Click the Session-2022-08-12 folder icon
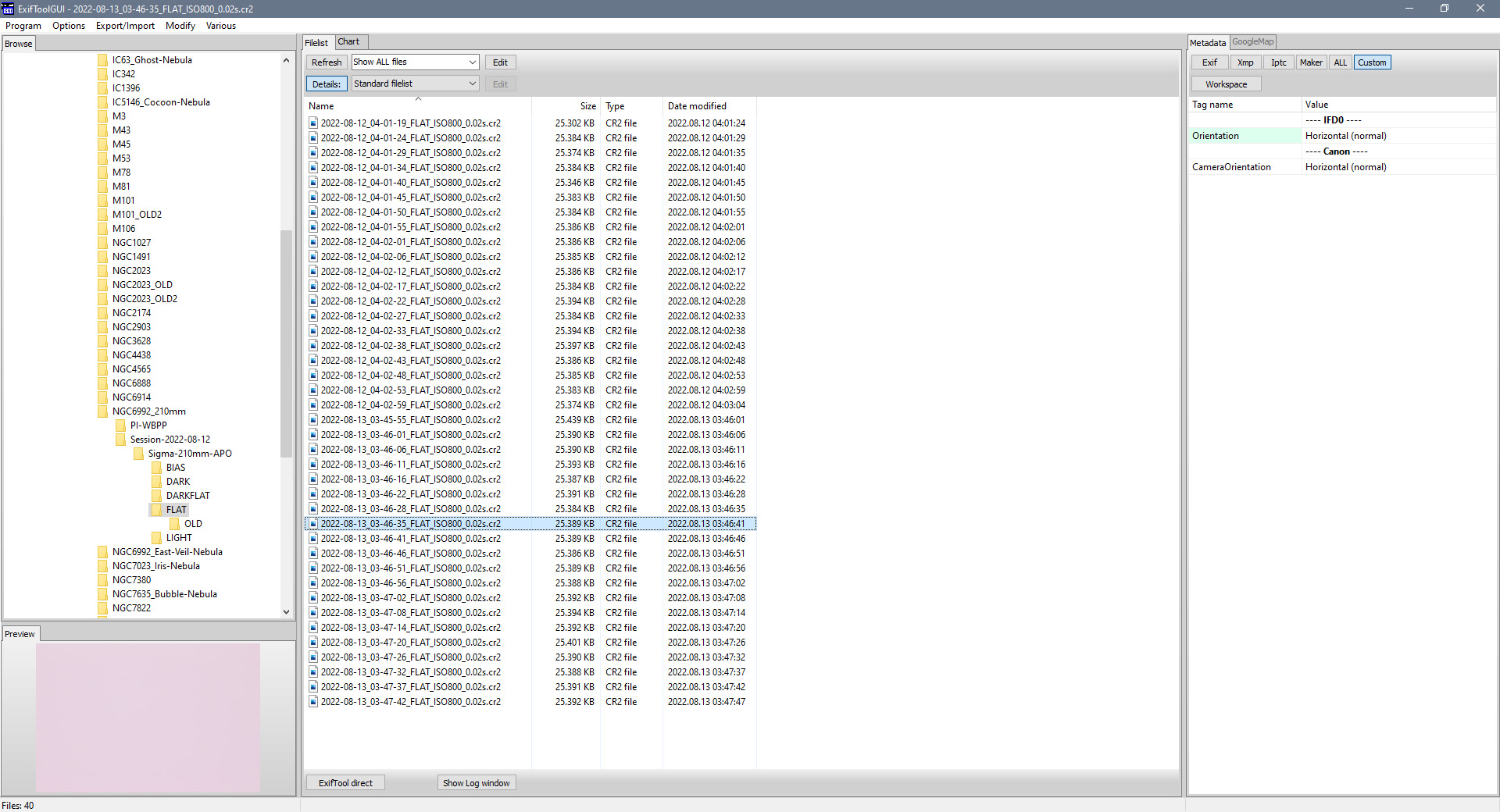The width and height of the screenshot is (1500, 812). point(120,440)
